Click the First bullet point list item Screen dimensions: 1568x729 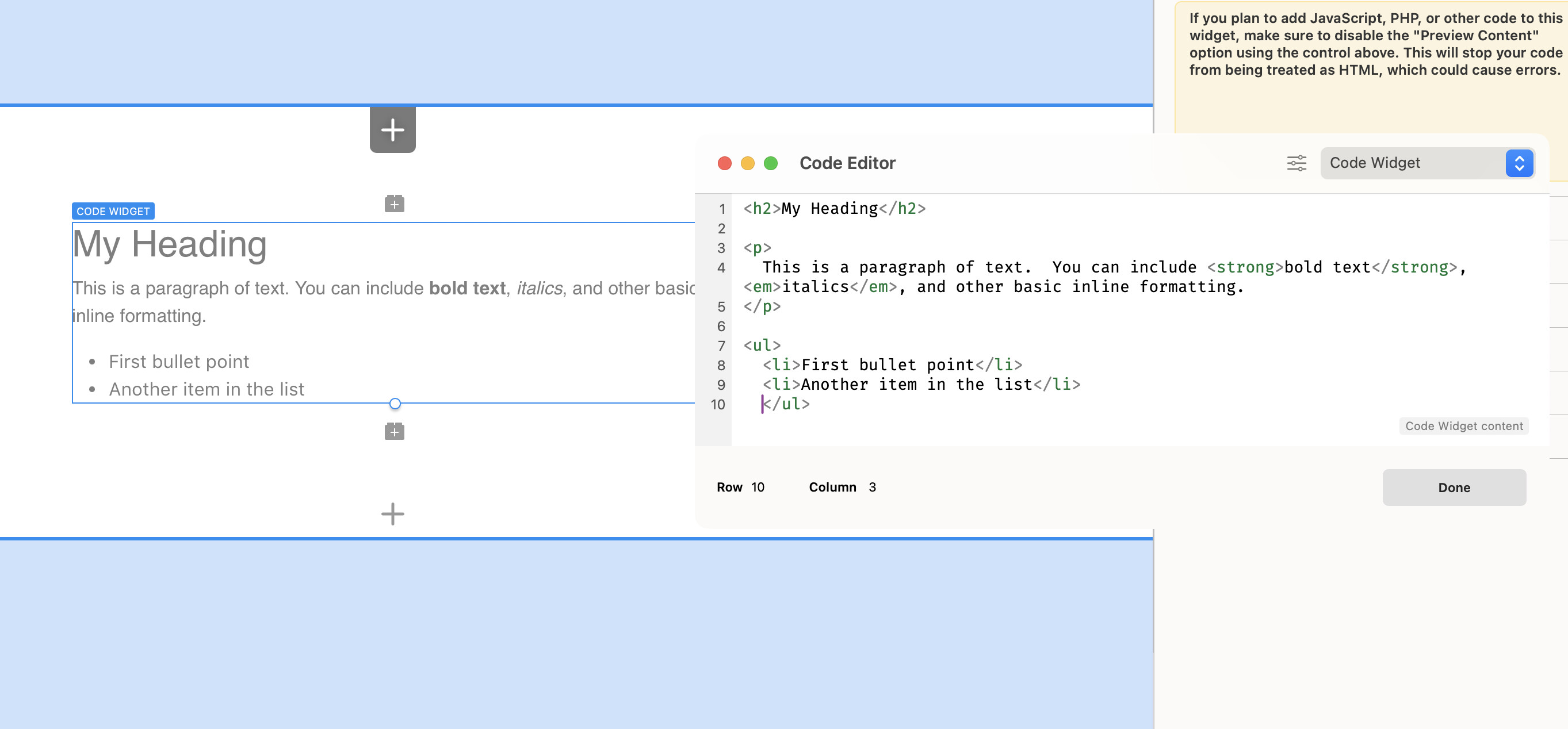pos(179,362)
